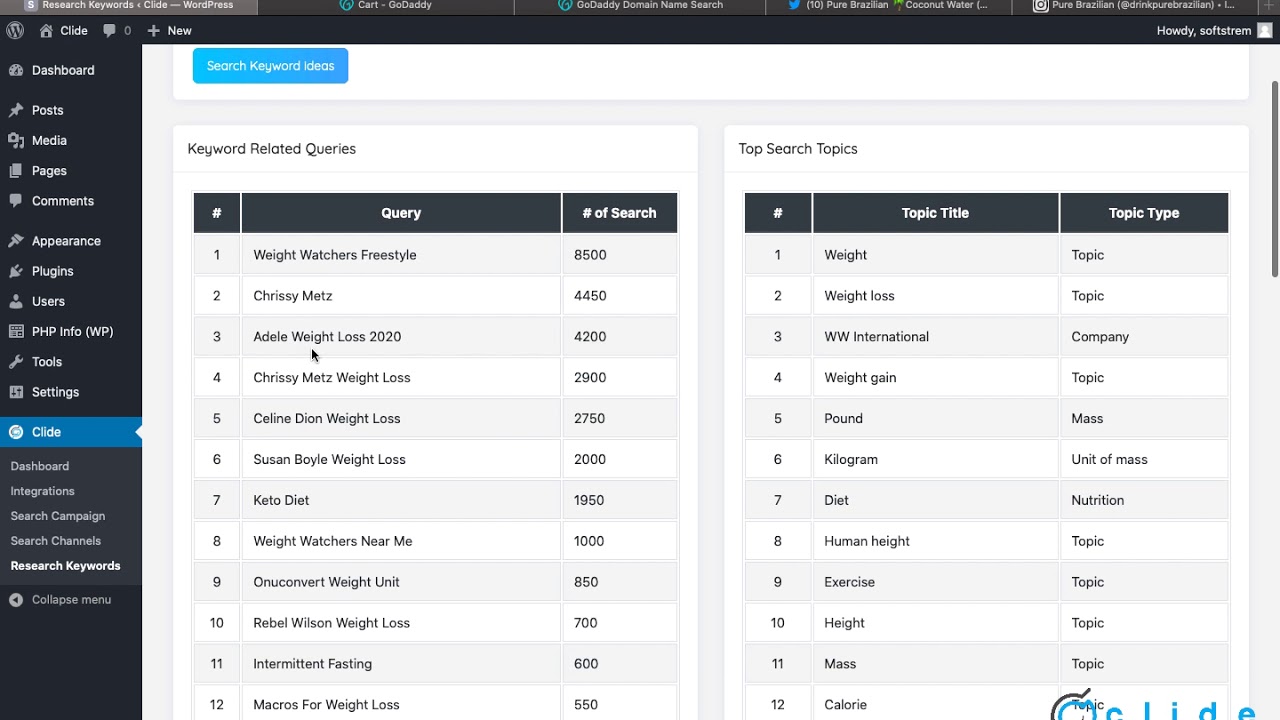The image size is (1280, 720).
Task: Switch to GoDaddy Domain Name Search tab
Action: (x=640, y=6)
